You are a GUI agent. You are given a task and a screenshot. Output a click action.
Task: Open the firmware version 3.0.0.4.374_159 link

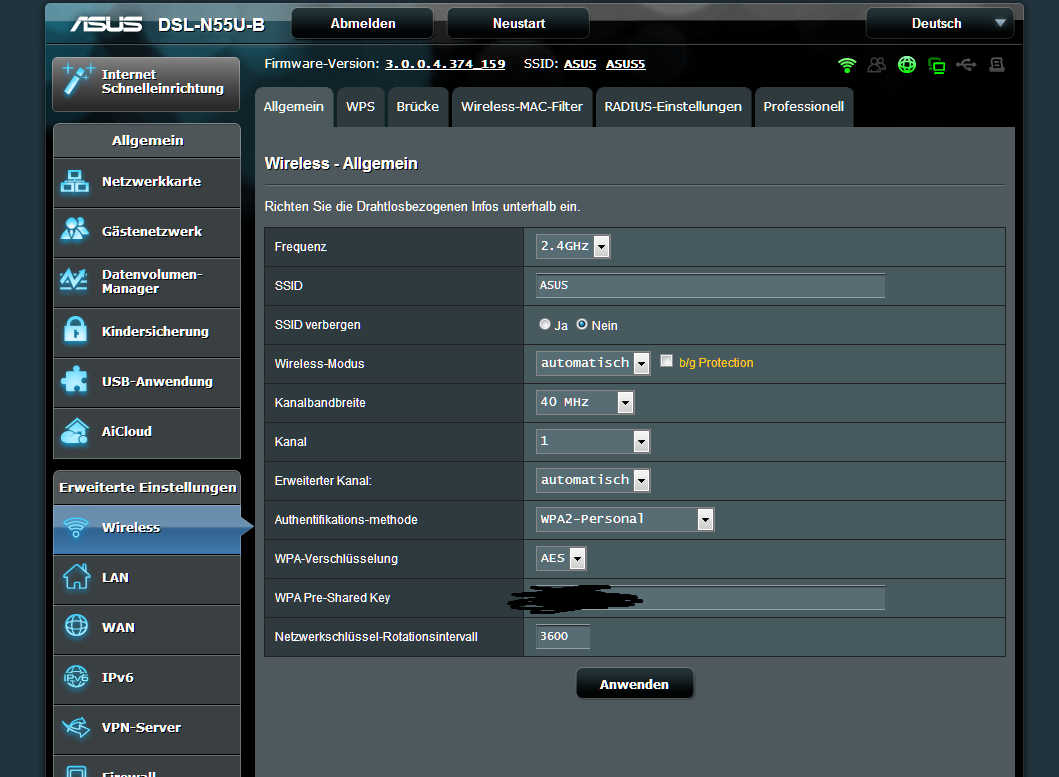(445, 64)
